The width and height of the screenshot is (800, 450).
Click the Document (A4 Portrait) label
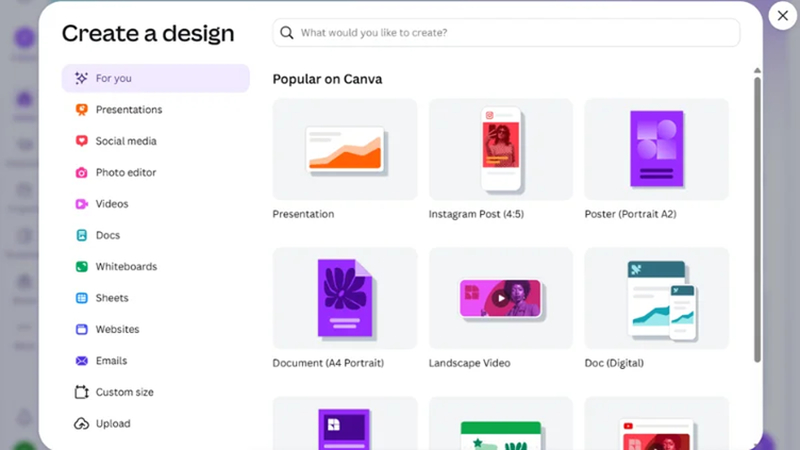tap(328, 363)
